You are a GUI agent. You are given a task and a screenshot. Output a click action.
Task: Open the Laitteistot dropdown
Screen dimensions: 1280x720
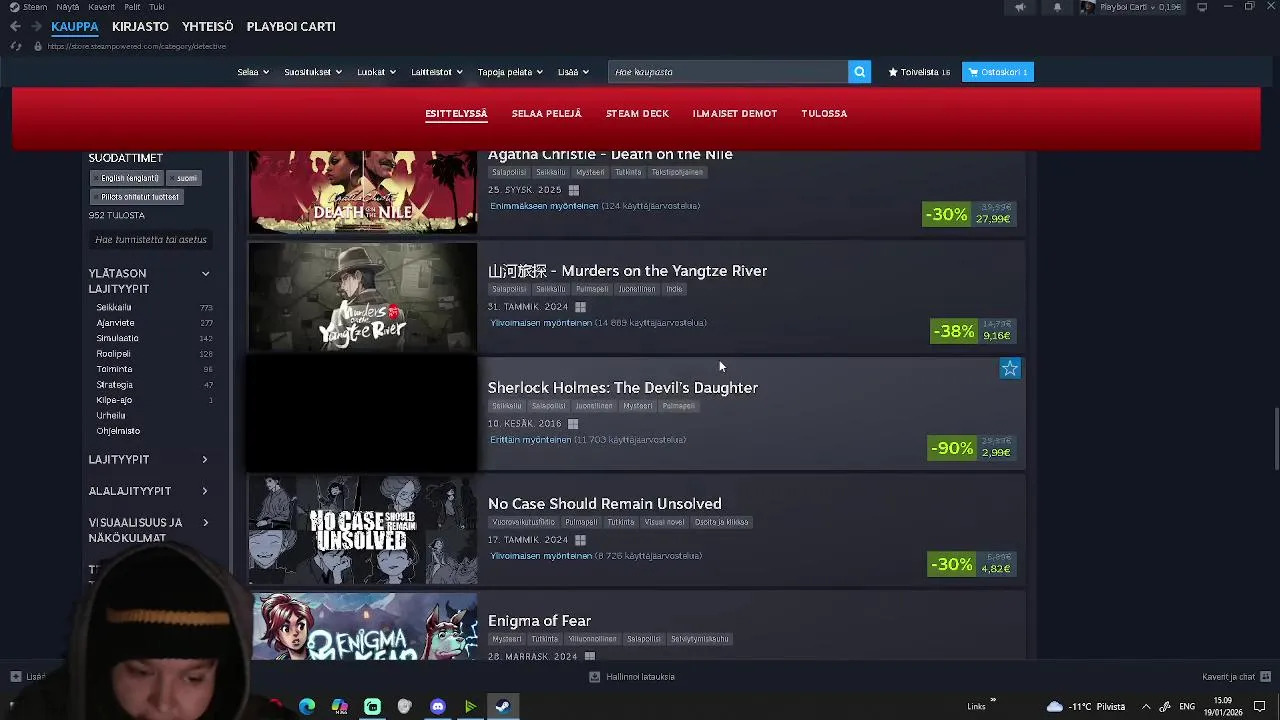(437, 72)
